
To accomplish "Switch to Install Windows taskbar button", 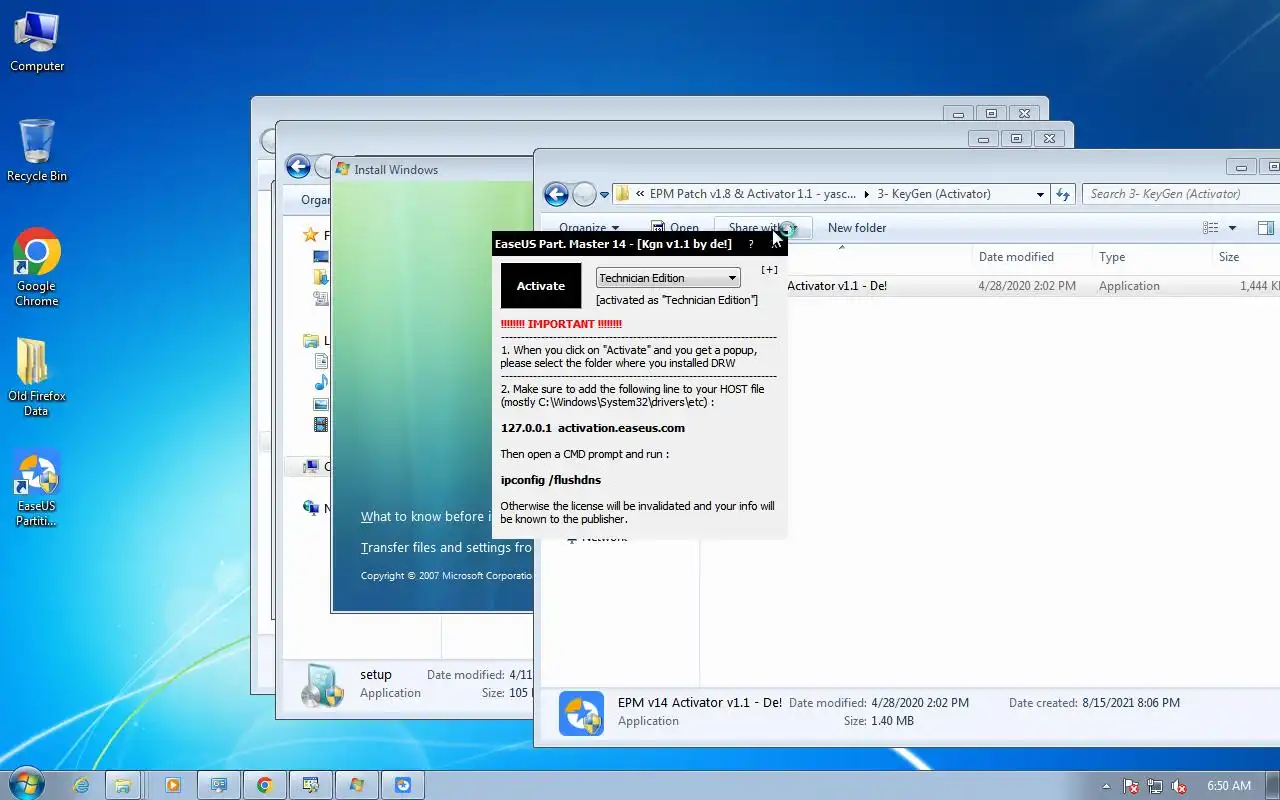I will coord(357,785).
